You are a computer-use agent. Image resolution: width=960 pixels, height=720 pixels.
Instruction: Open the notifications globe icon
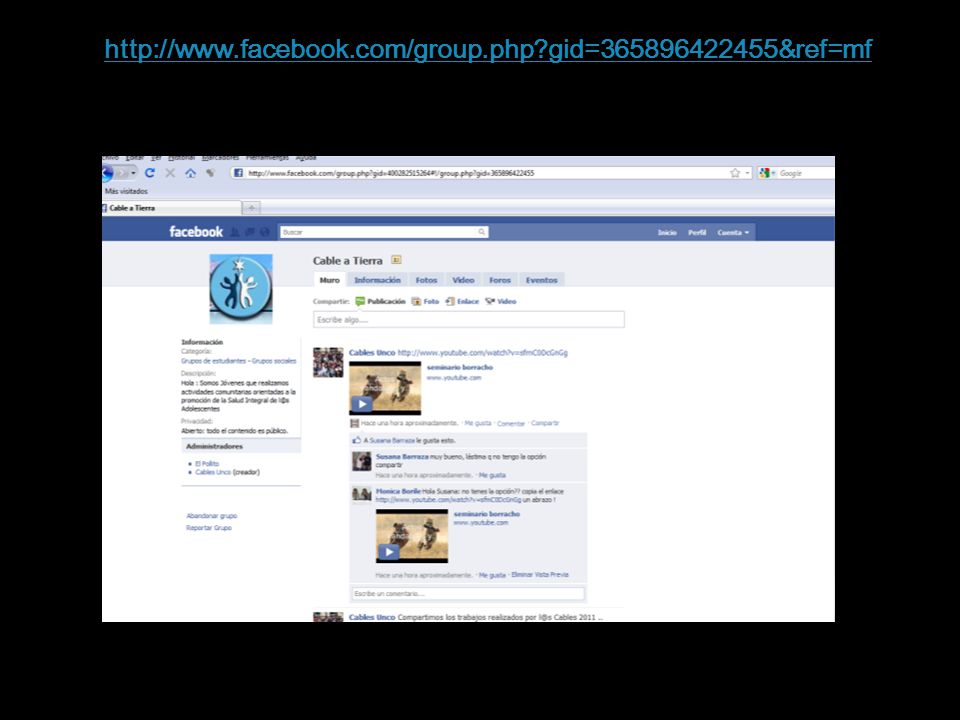[x=264, y=232]
